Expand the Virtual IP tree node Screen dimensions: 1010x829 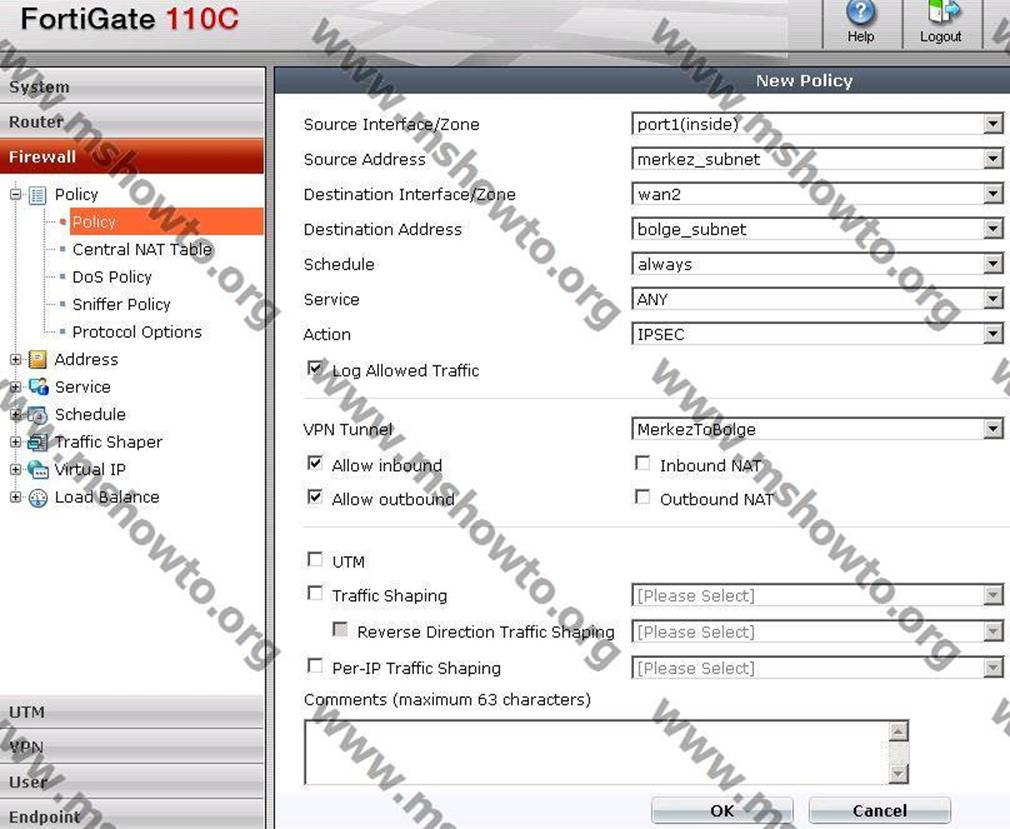15,470
